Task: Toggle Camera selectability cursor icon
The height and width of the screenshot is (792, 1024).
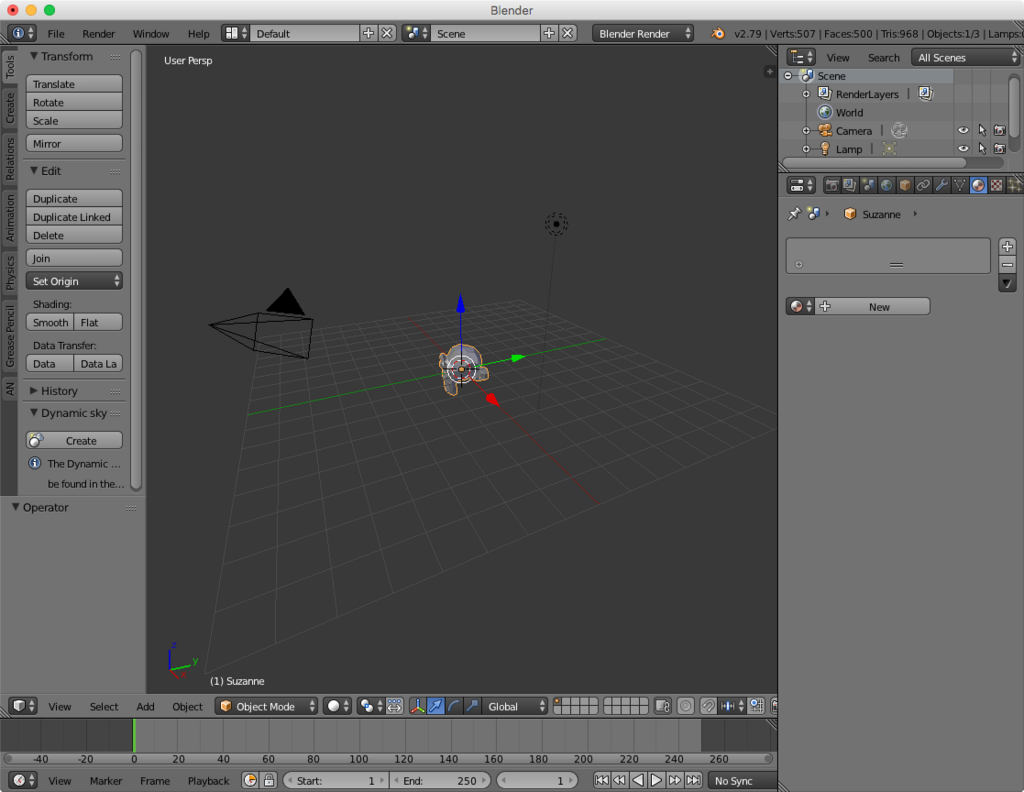Action: [x=982, y=131]
